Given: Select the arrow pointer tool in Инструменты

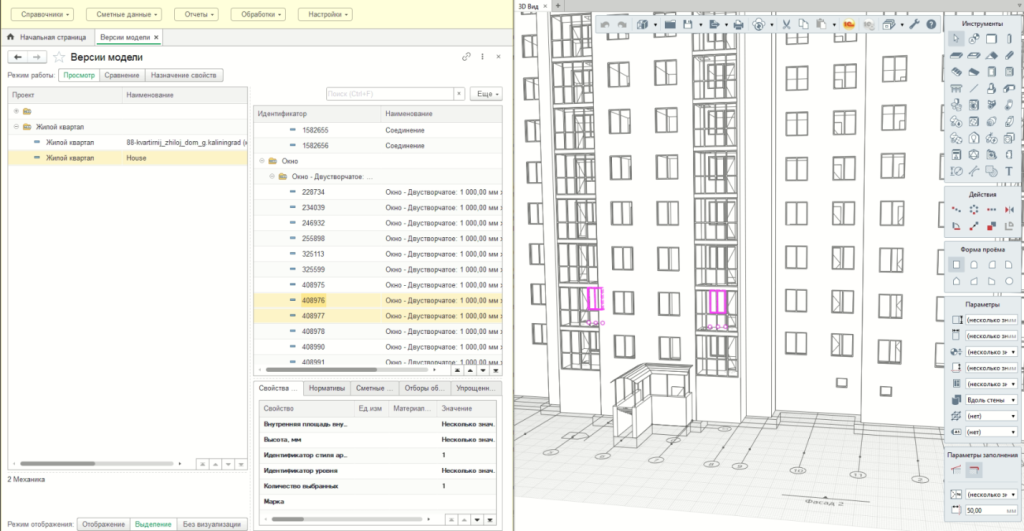Looking at the screenshot, I should [957, 38].
